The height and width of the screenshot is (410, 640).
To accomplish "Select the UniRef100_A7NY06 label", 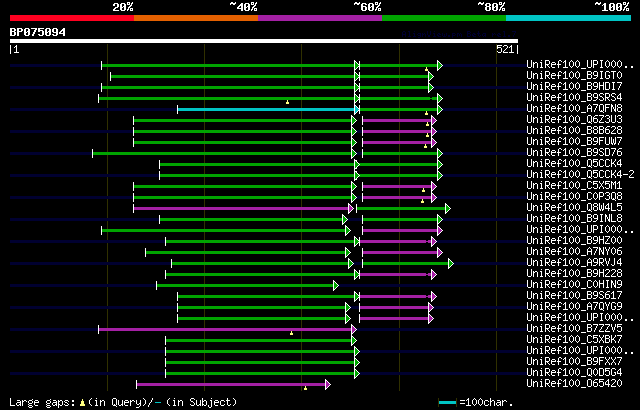I will click(x=574, y=252).
